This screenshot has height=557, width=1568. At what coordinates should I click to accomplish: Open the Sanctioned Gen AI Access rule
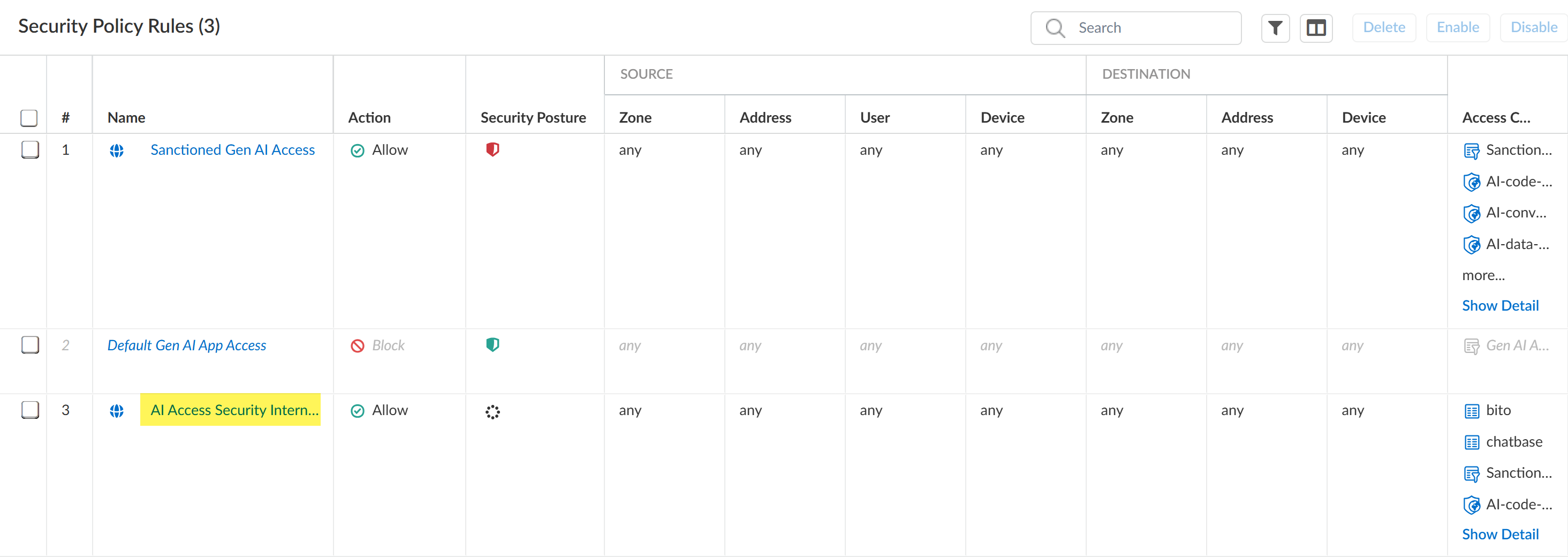click(x=232, y=150)
